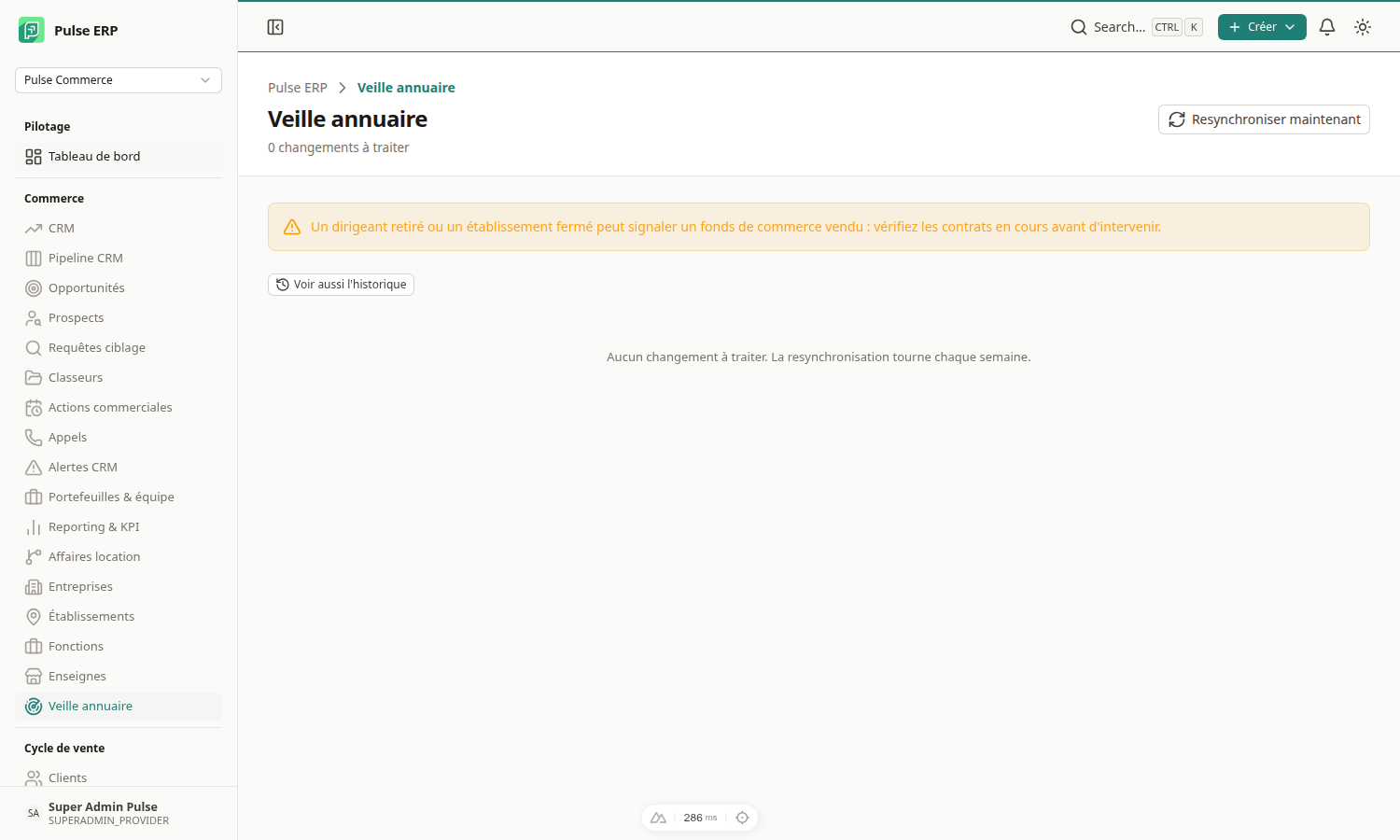Open Enseignes in sidebar
This screenshot has width=1400, height=840.
119,677
